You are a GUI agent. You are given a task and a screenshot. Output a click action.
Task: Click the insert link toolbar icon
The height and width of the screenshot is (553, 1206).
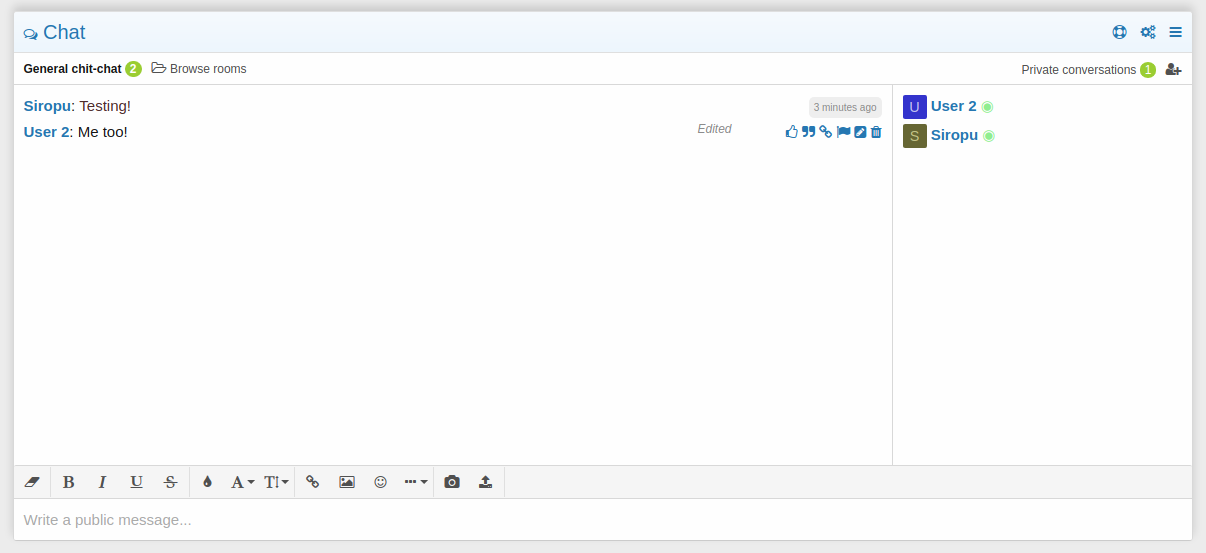(312, 482)
